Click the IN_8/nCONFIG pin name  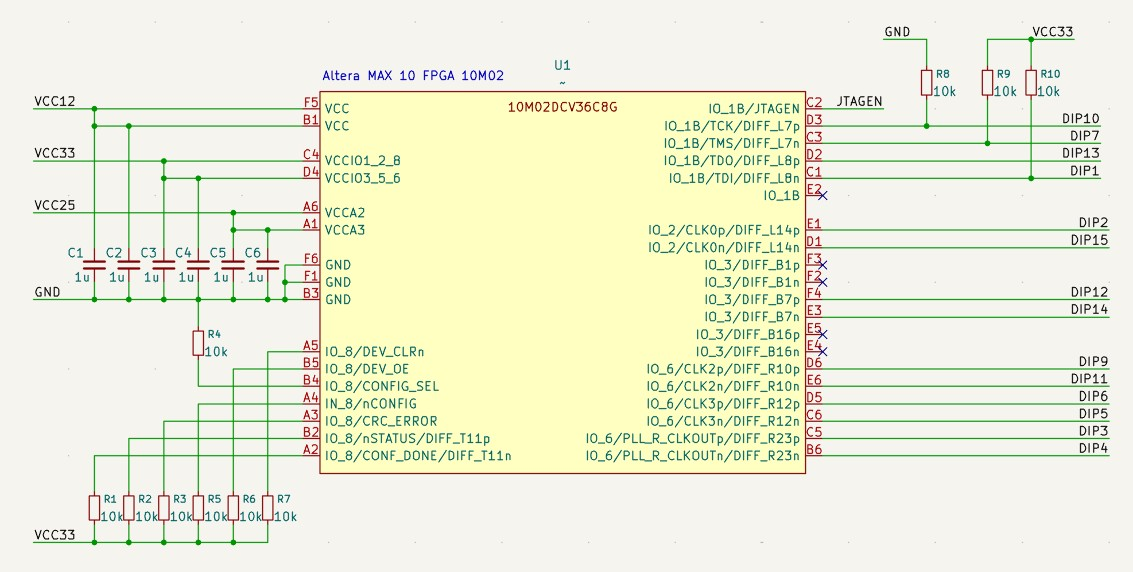(x=371, y=404)
